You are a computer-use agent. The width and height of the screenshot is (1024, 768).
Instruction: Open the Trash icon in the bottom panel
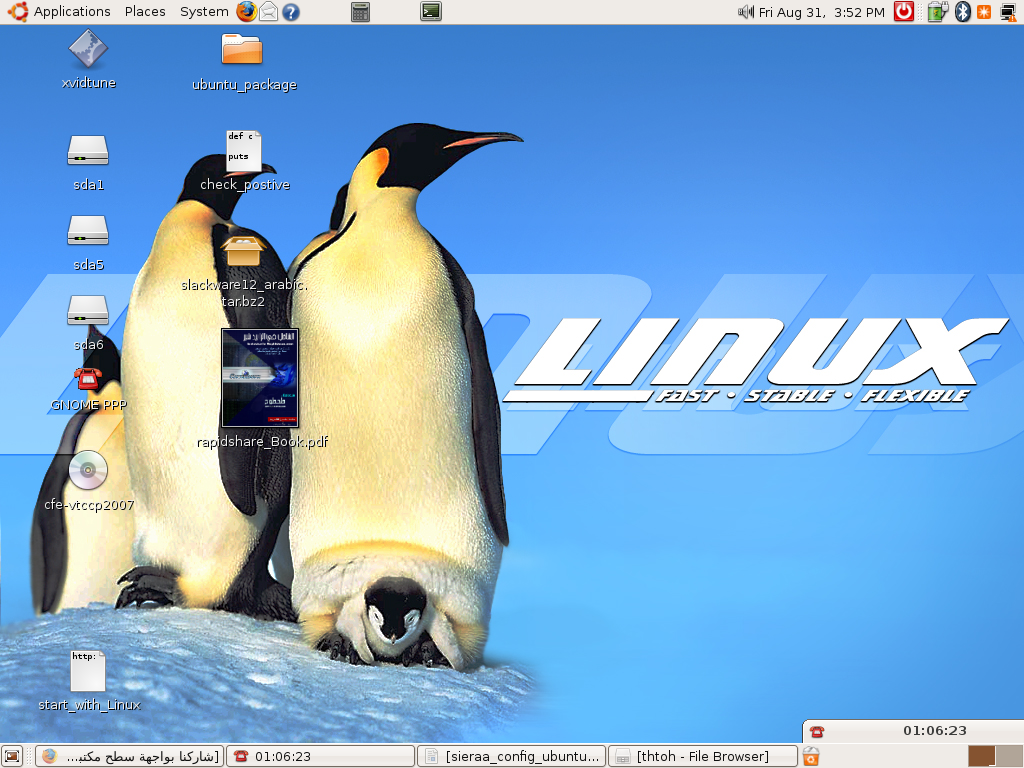click(811, 756)
